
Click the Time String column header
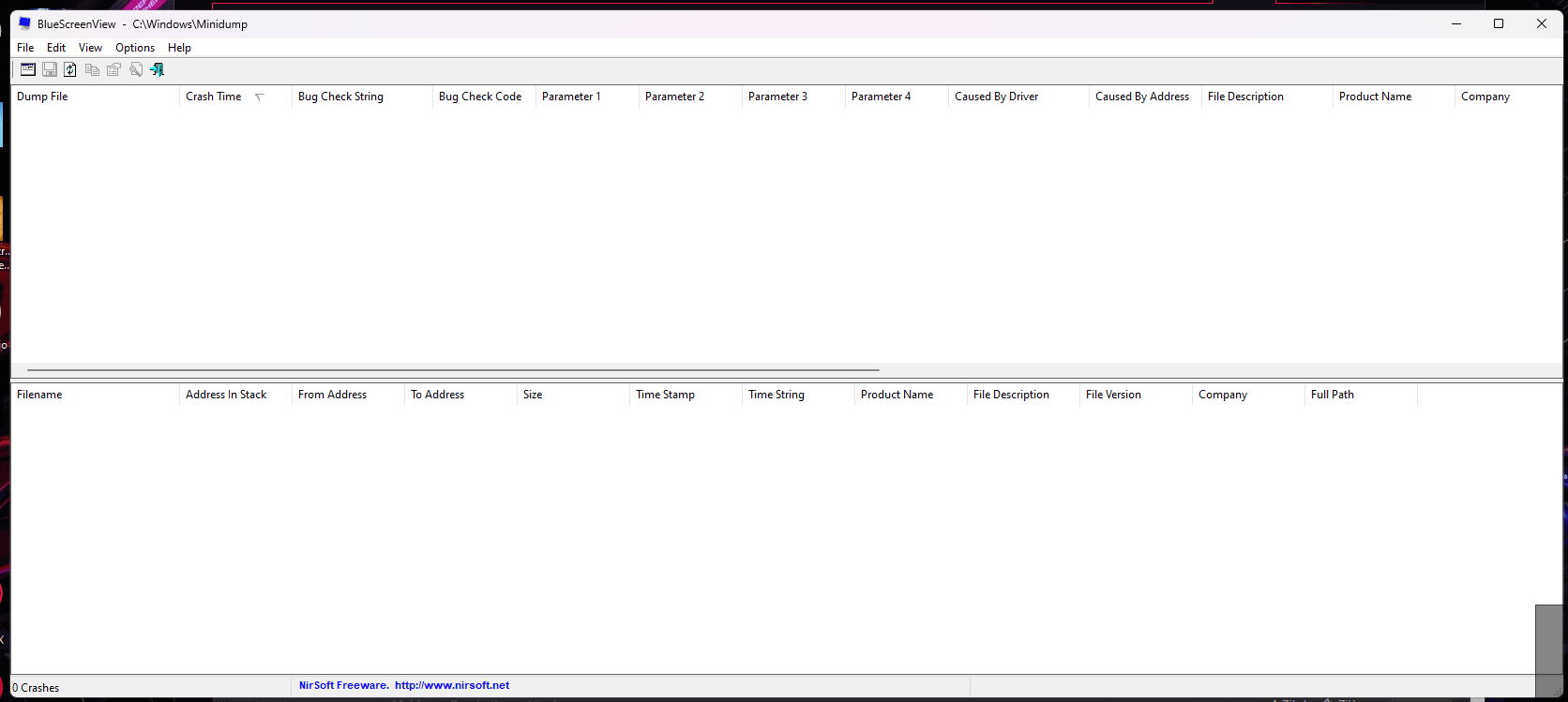pyautogui.click(x=798, y=395)
